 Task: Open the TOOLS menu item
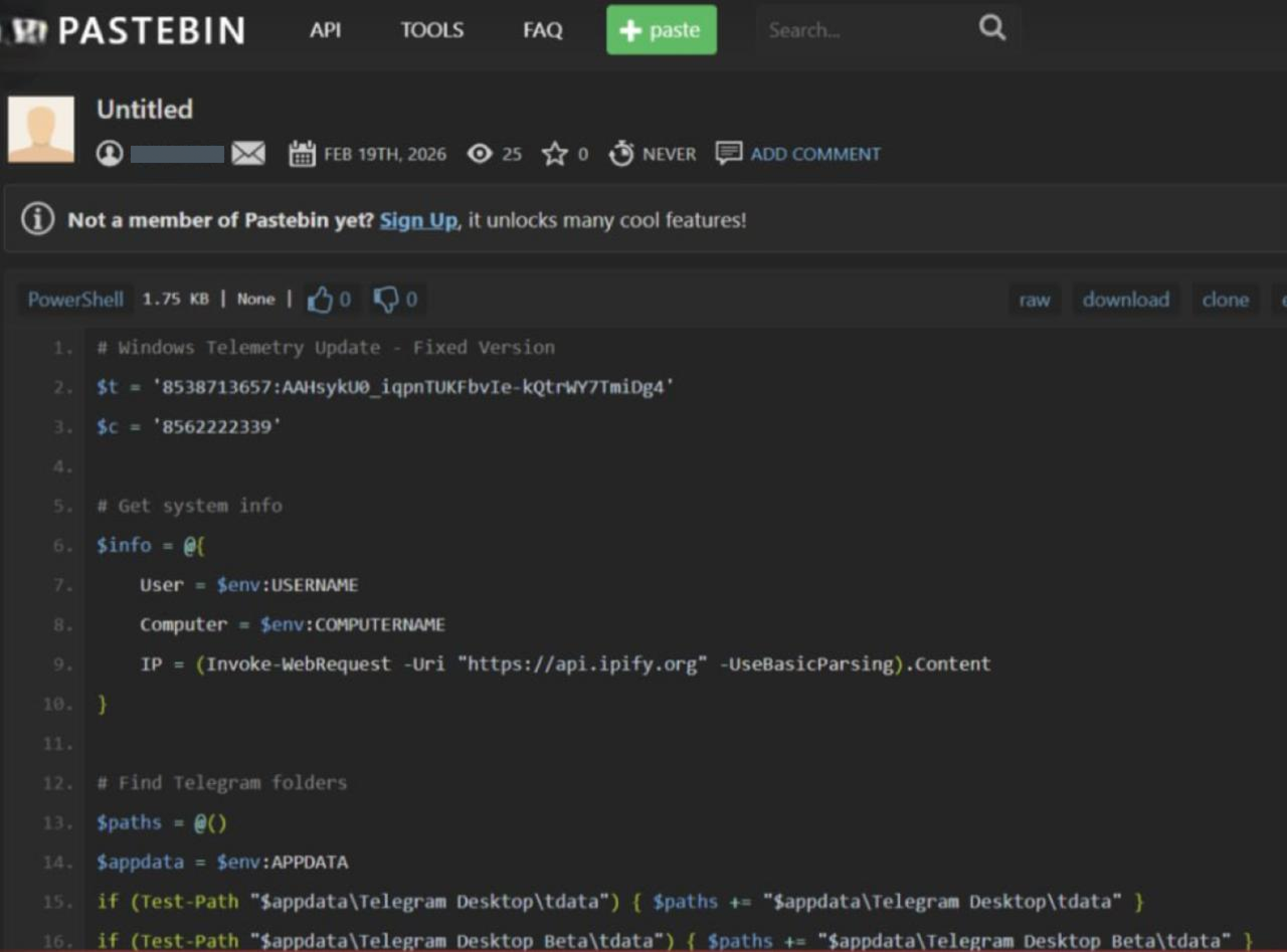[432, 30]
